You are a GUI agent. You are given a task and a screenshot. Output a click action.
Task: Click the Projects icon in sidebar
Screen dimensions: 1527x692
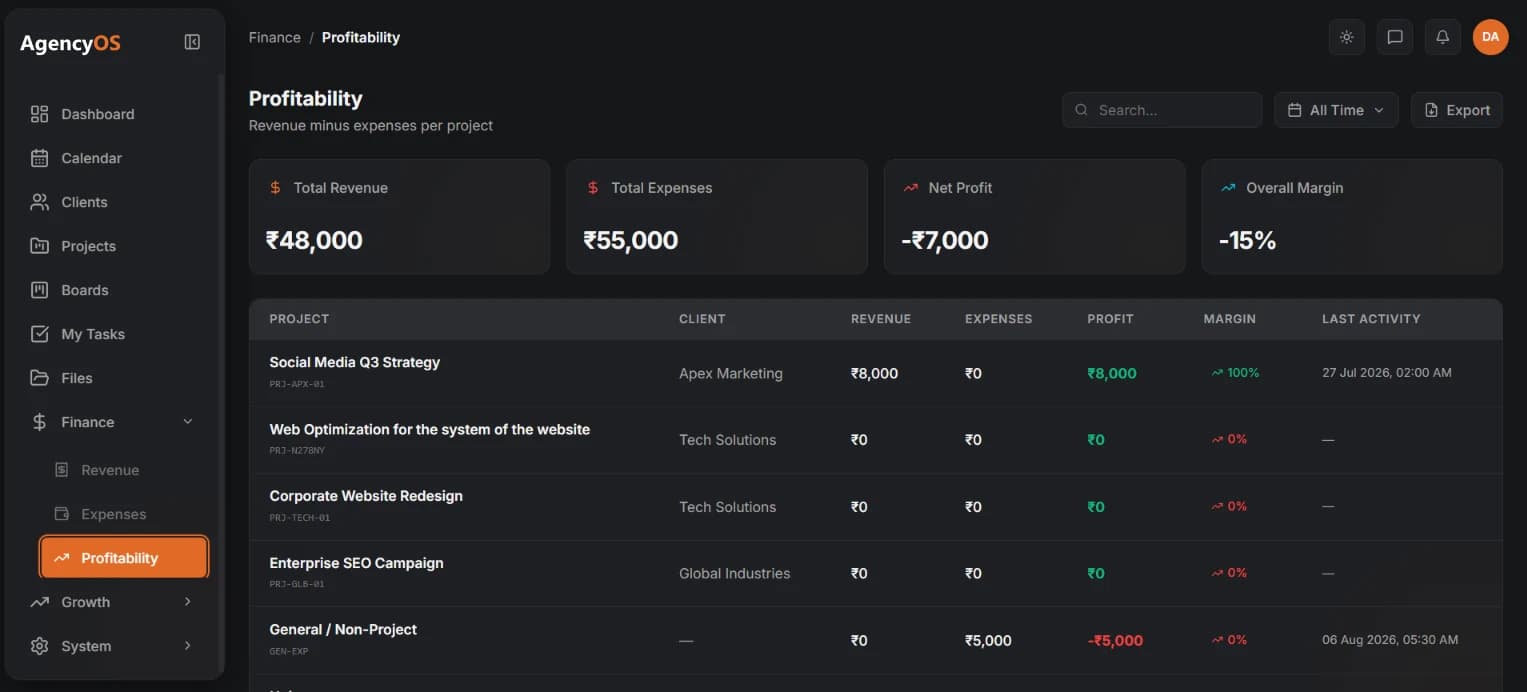39,246
